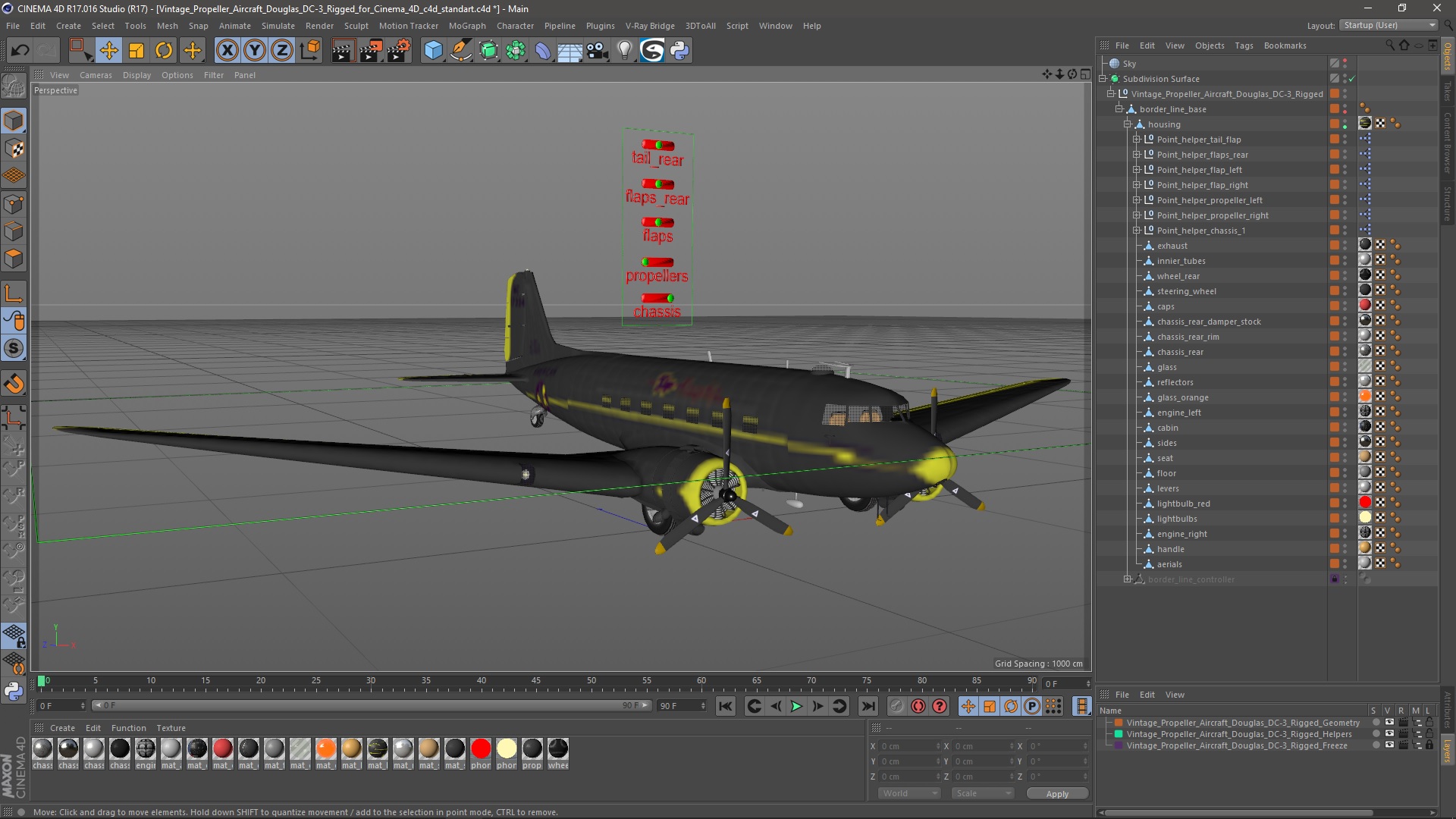This screenshot has height=819, width=1456.
Task: Toggle visibility dots of Sky object
Action: pyautogui.click(x=1345, y=64)
